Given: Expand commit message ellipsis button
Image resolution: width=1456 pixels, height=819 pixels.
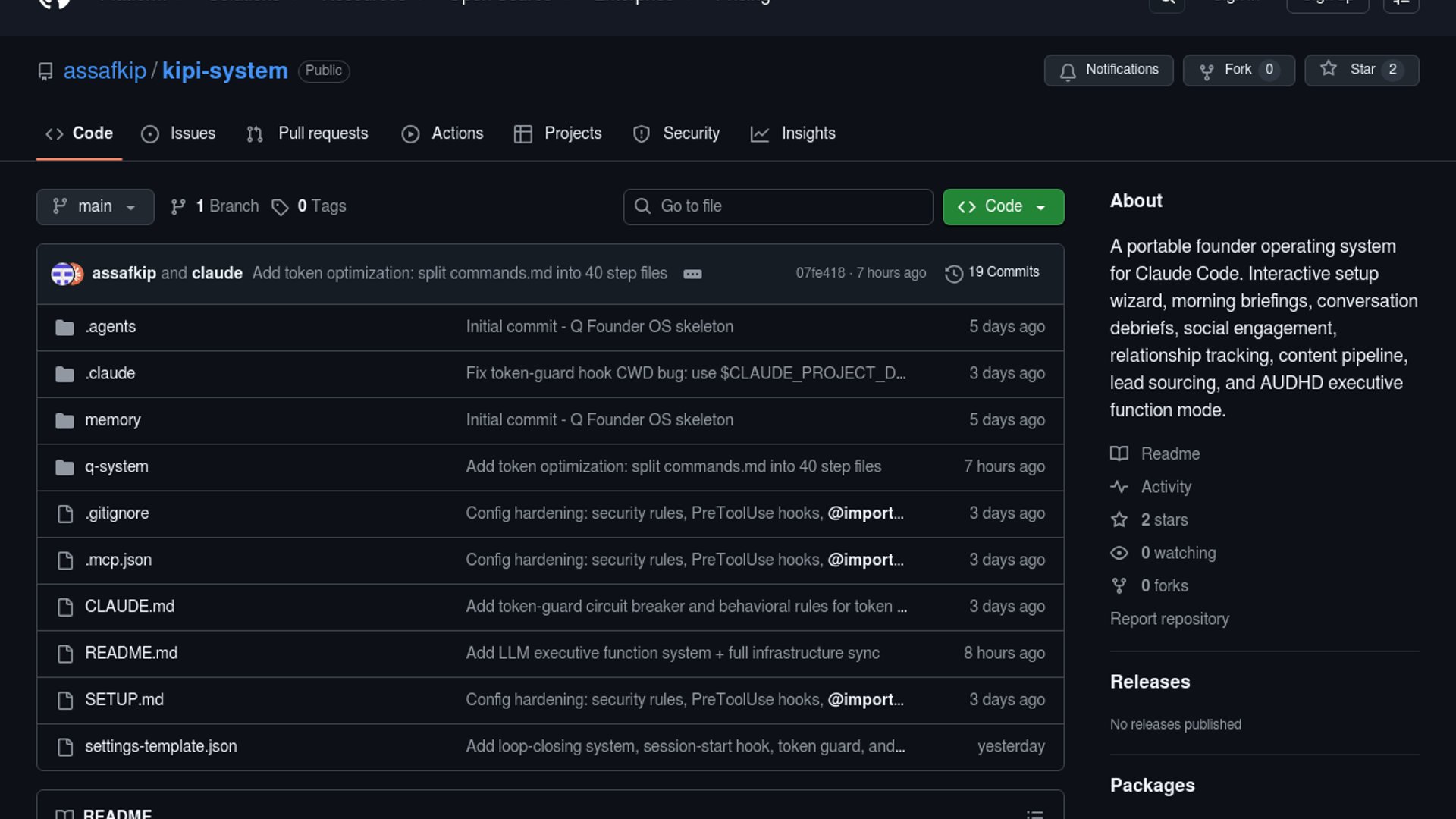Looking at the screenshot, I should 692,274.
